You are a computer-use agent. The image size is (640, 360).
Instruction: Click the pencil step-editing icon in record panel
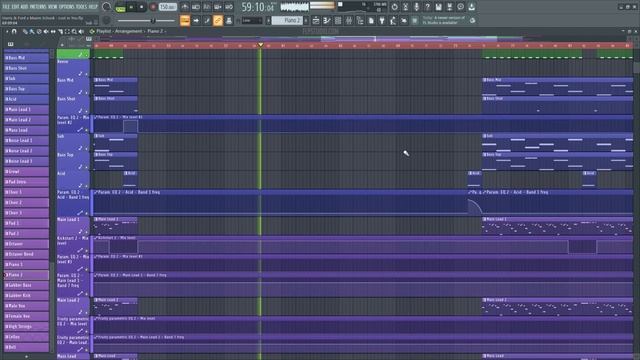coord(207,20)
